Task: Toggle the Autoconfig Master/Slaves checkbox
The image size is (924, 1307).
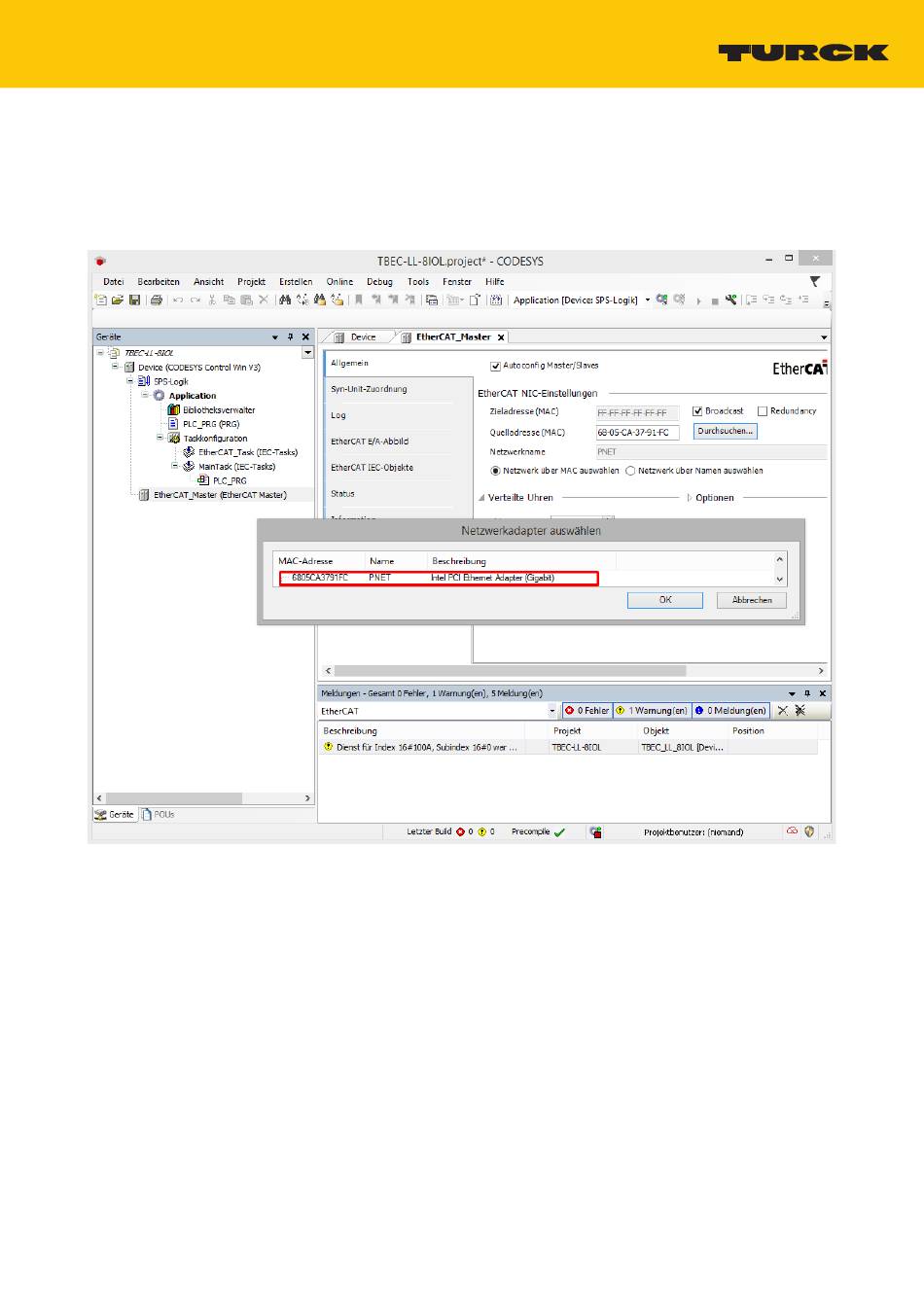Action: coord(495,367)
